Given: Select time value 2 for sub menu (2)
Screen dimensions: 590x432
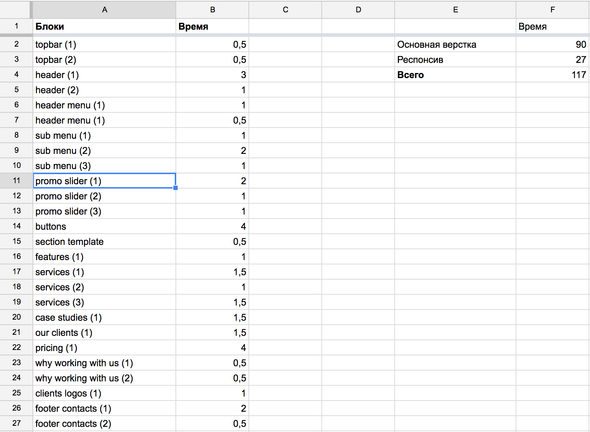Looking at the screenshot, I should (212, 151).
